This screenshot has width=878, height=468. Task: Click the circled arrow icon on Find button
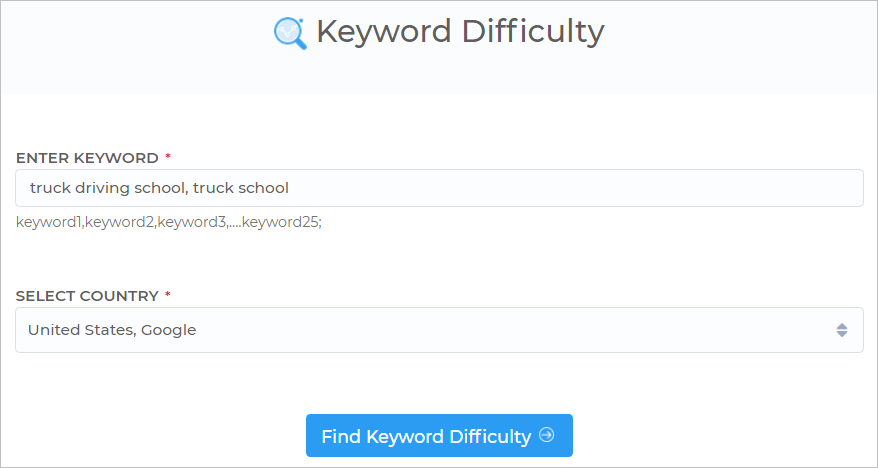(547, 435)
